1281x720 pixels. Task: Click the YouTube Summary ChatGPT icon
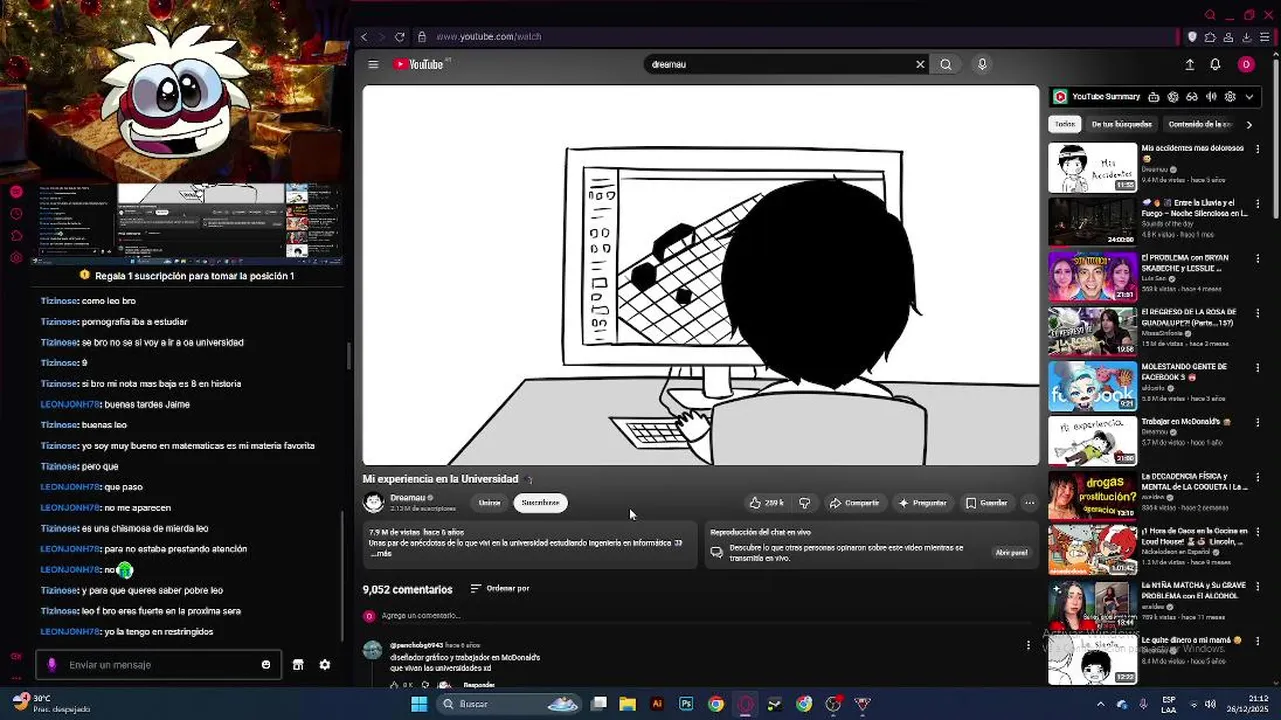1173,97
